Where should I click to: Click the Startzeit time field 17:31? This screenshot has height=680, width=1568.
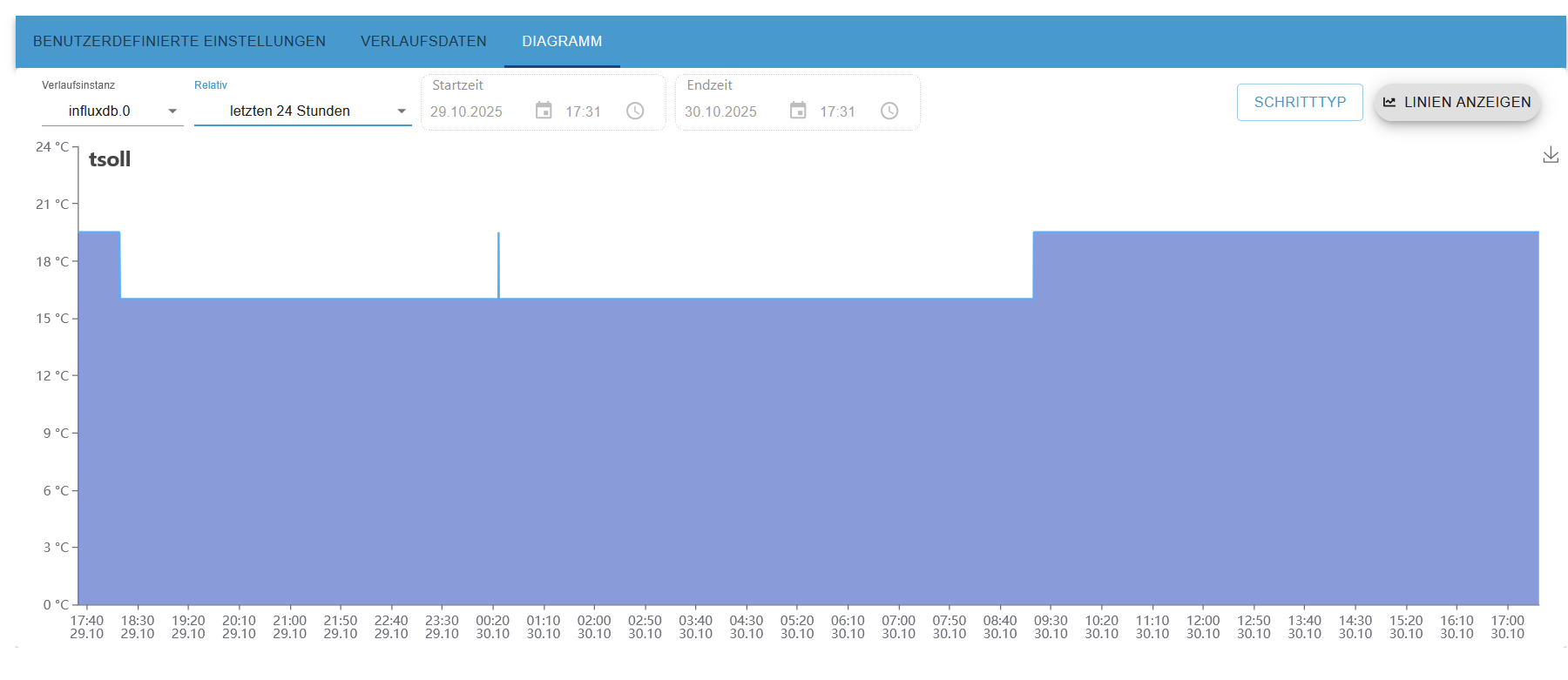tap(583, 111)
